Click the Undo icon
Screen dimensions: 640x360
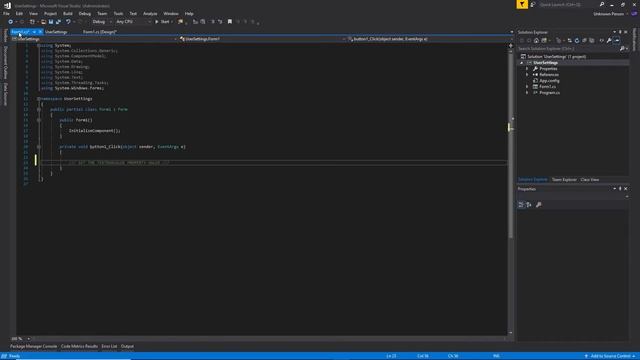(x=68, y=22)
